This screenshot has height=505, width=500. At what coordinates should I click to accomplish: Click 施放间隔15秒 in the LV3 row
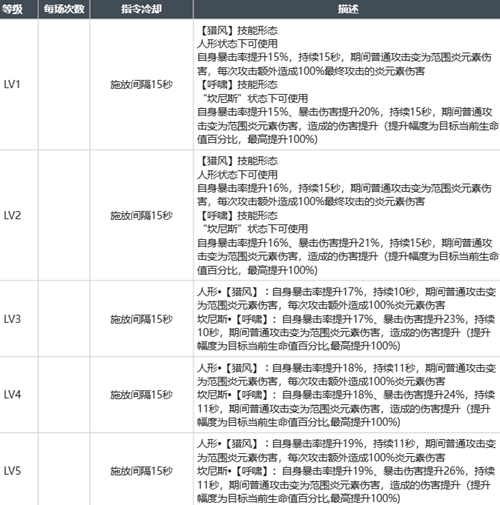pyautogui.click(x=141, y=319)
